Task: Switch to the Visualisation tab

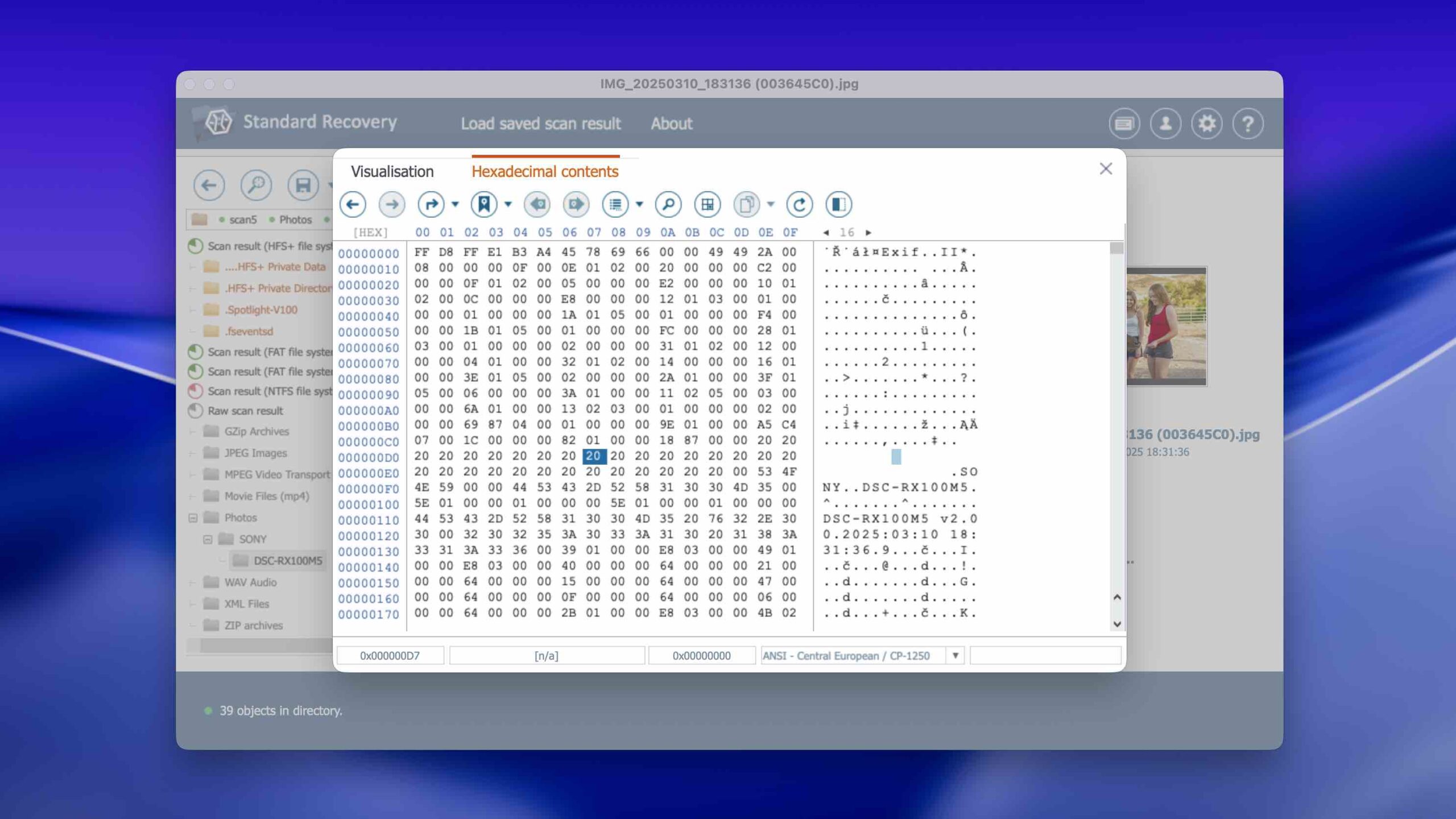Action: point(392,171)
